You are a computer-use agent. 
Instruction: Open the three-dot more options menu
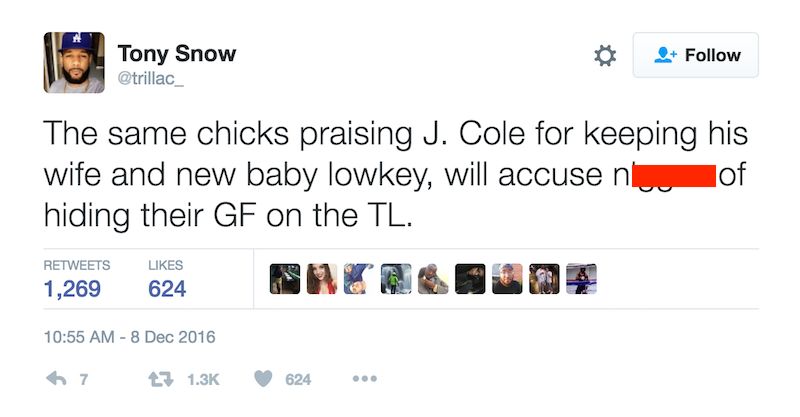coord(364,379)
